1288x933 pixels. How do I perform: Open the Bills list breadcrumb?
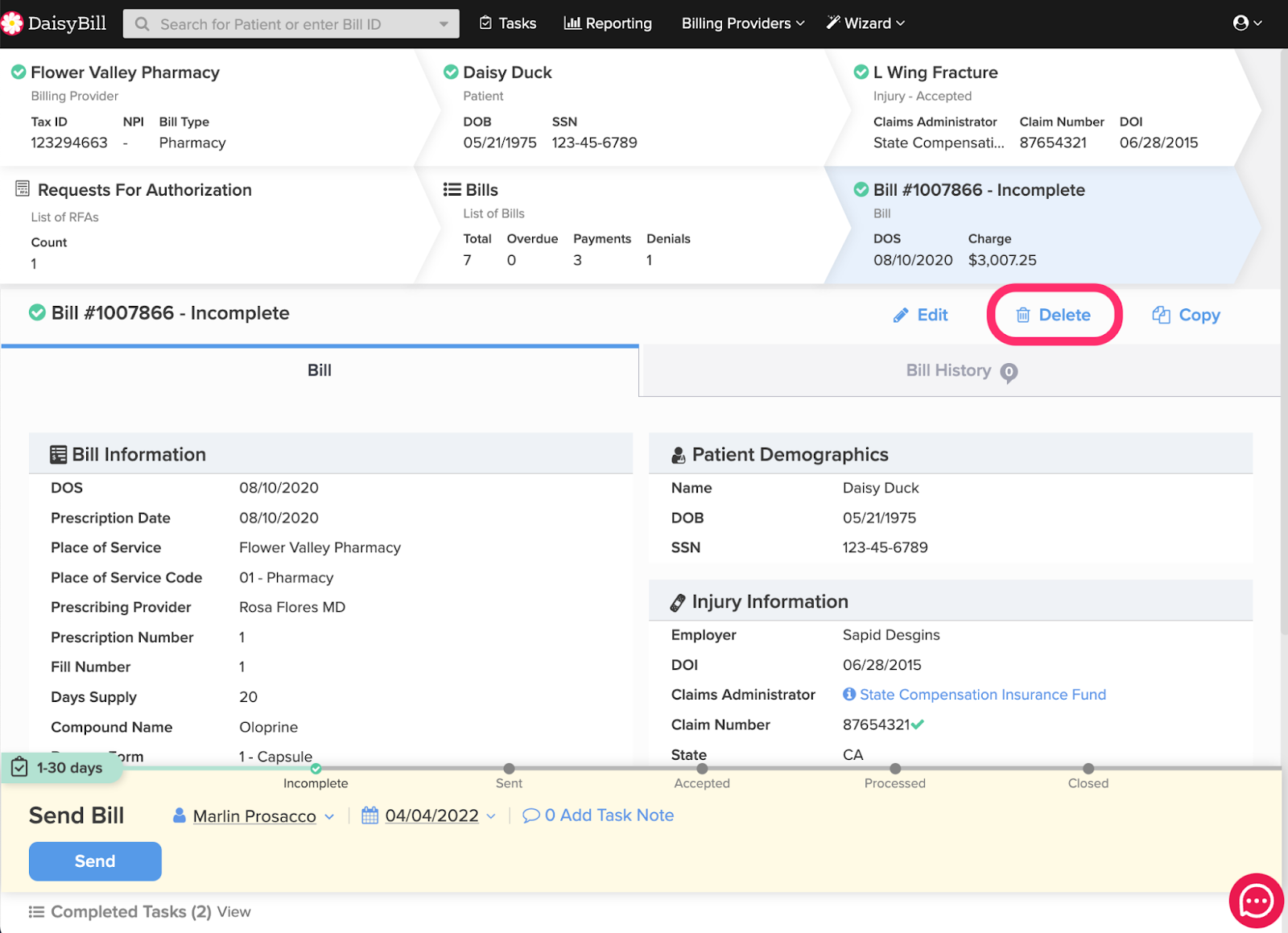(632, 225)
